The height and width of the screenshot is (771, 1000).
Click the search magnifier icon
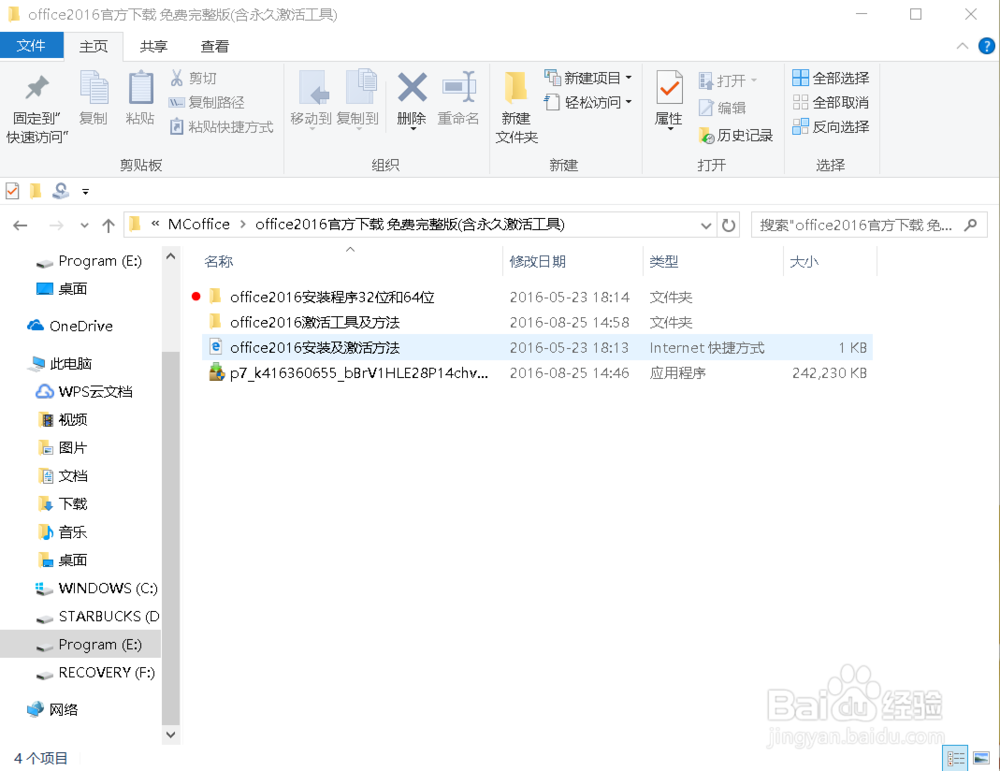pos(971,225)
